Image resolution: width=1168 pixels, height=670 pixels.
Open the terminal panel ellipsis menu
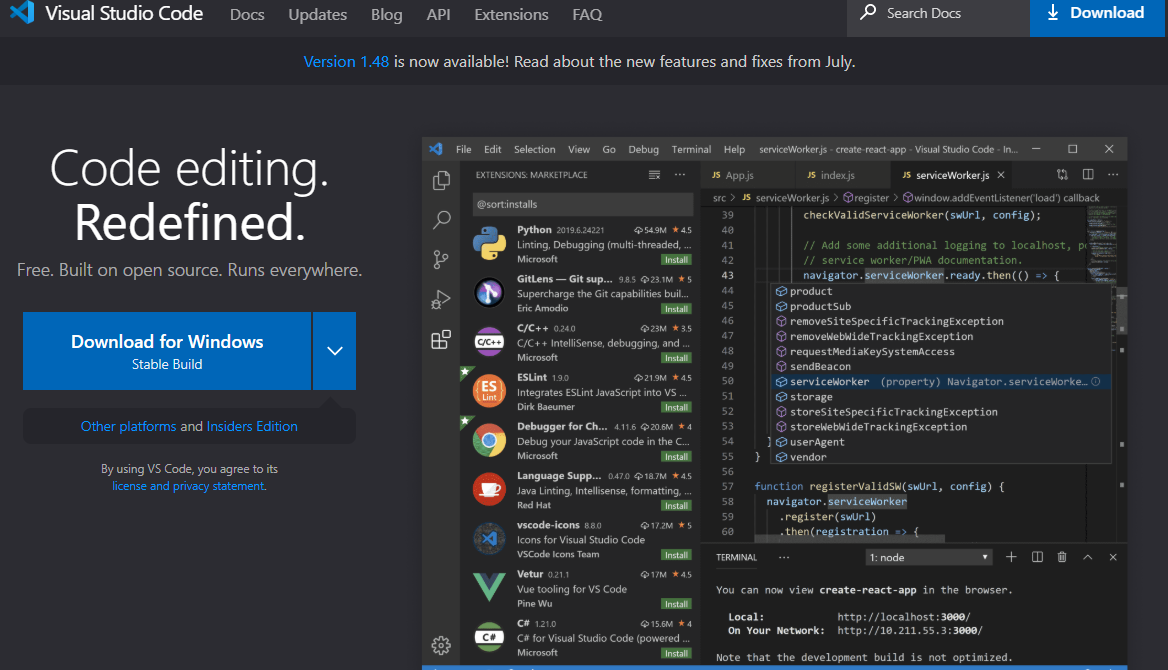click(784, 557)
